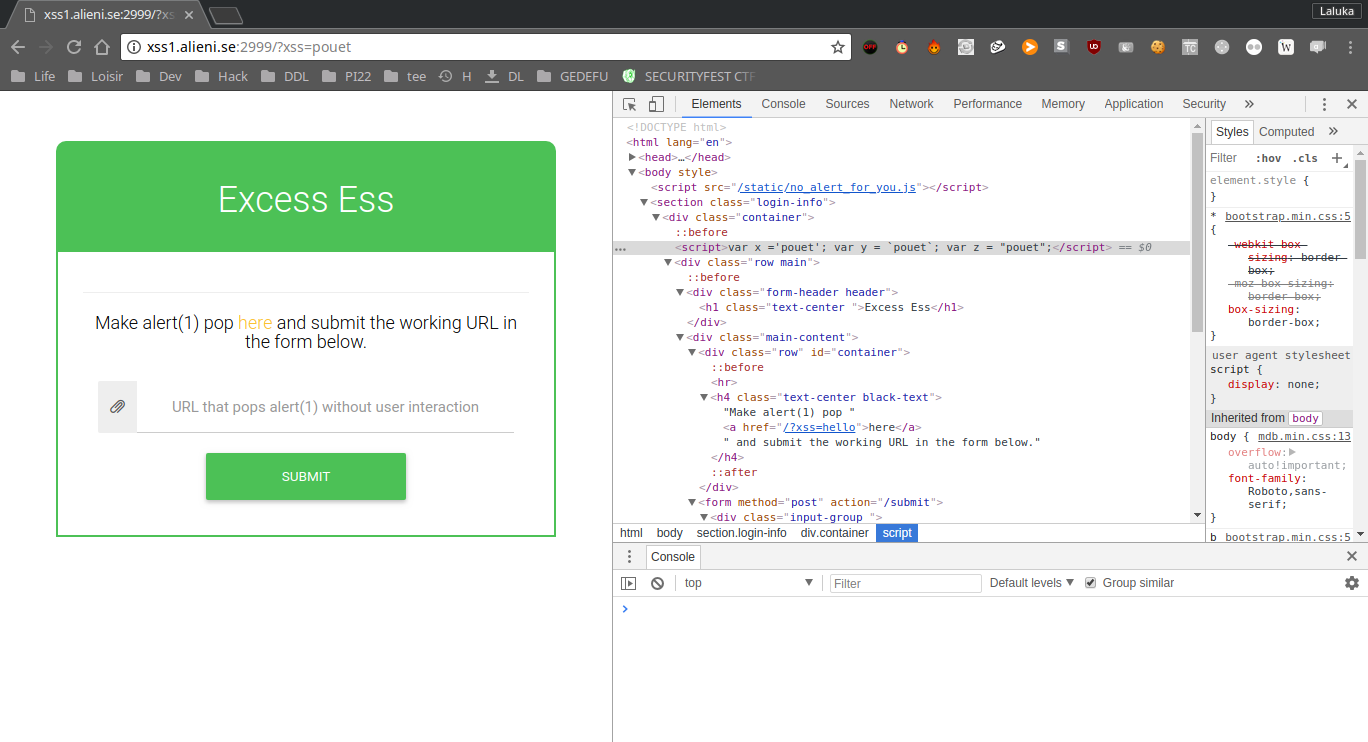Open the history H bookmark
This screenshot has height=742, width=1368.
pos(455,76)
